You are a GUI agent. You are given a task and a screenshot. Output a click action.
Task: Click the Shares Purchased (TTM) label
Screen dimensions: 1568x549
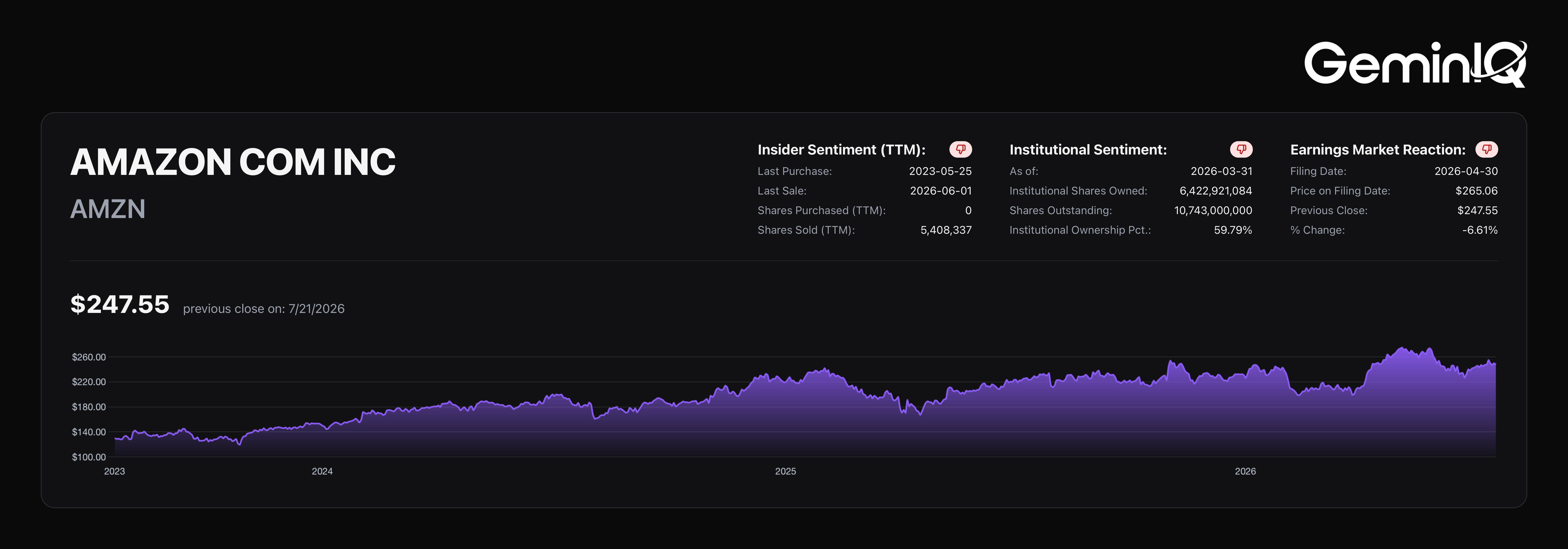tap(821, 211)
